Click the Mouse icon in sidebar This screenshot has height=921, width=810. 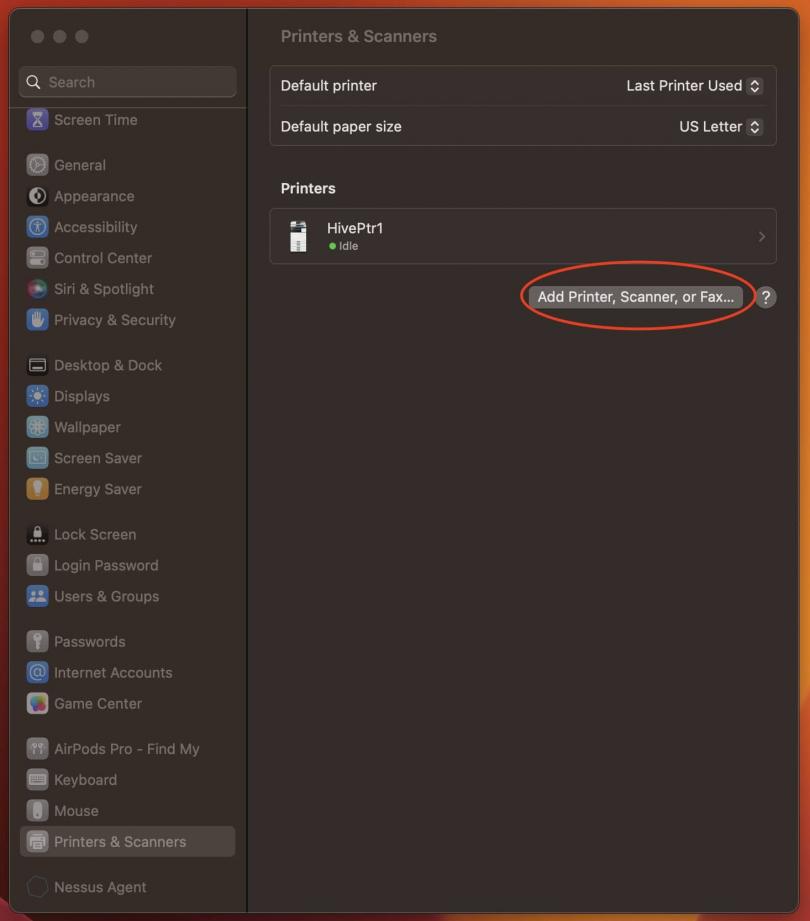pyautogui.click(x=37, y=811)
